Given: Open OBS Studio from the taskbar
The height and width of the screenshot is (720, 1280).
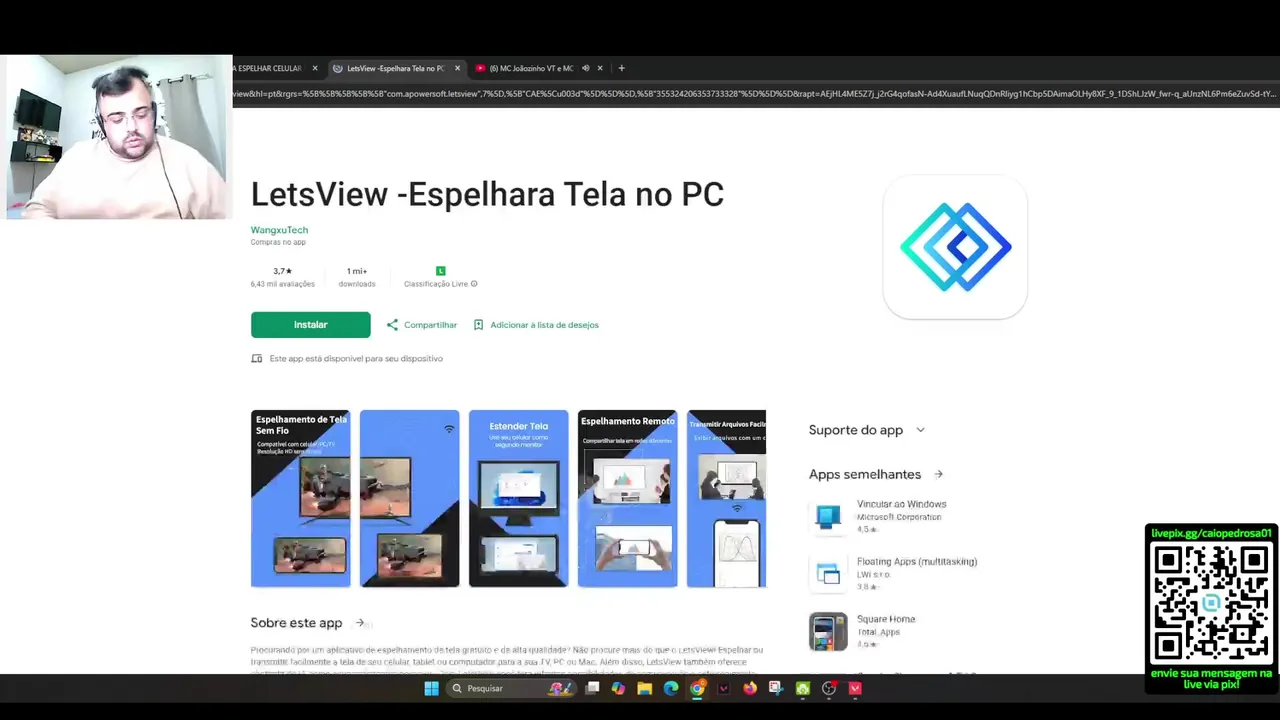Looking at the screenshot, I should [829, 688].
